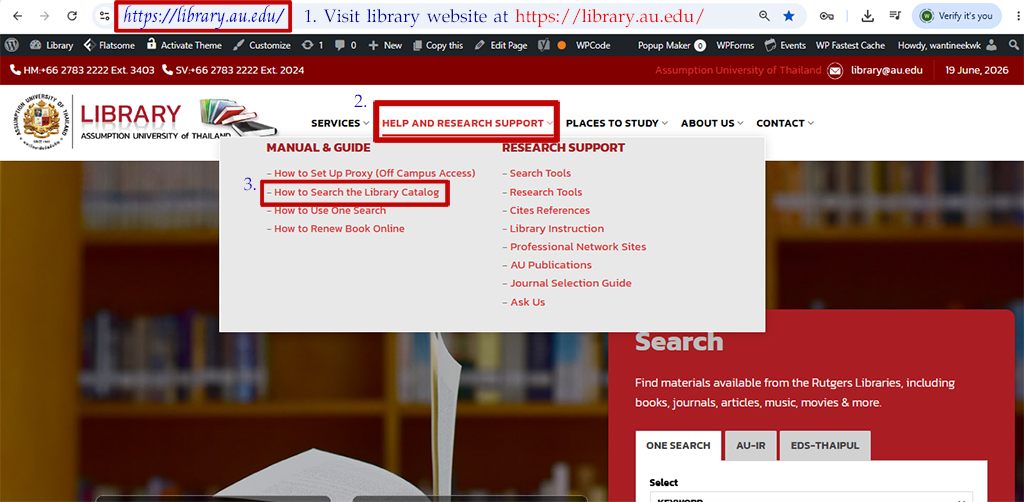Open the password manager key icon
This screenshot has width=1024, height=502.
(x=827, y=16)
